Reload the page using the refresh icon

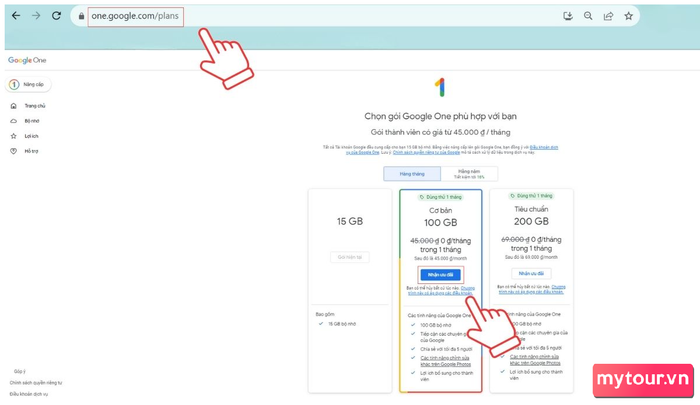coord(56,16)
